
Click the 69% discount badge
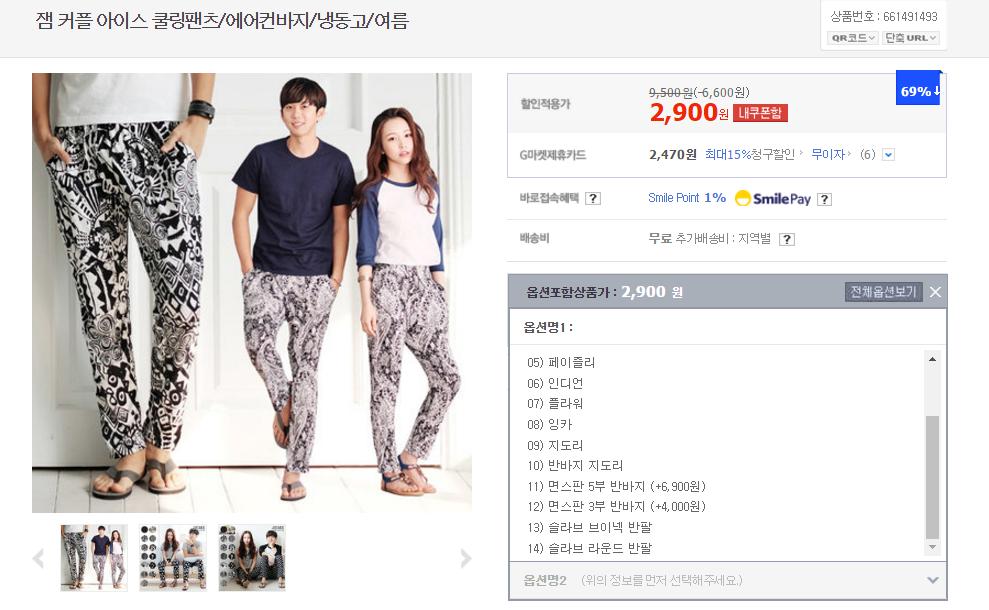(x=918, y=88)
